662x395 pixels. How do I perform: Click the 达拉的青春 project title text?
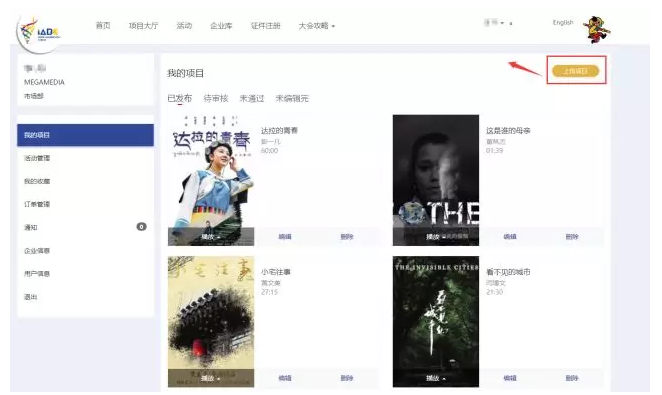[279, 130]
